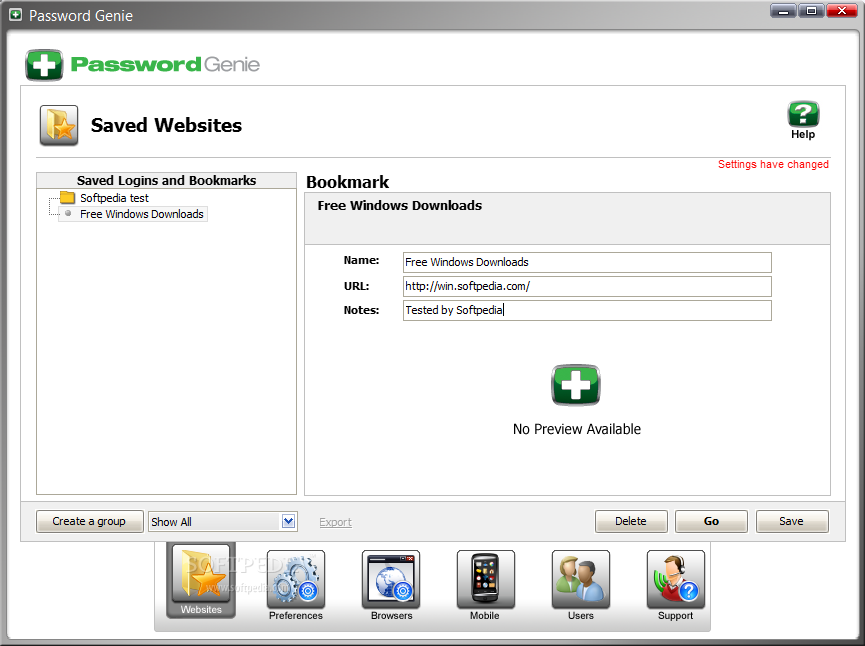Open the Browsers settings icon
This screenshot has height=646, width=865.
pyautogui.click(x=391, y=579)
